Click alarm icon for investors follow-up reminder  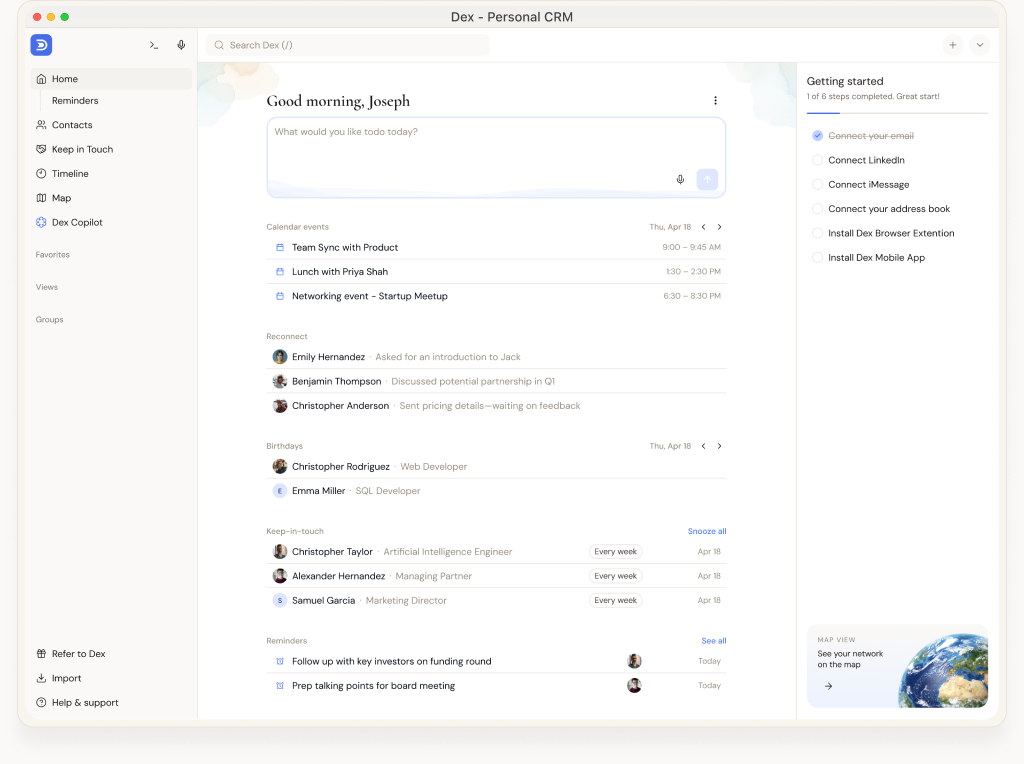pyautogui.click(x=280, y=661)
